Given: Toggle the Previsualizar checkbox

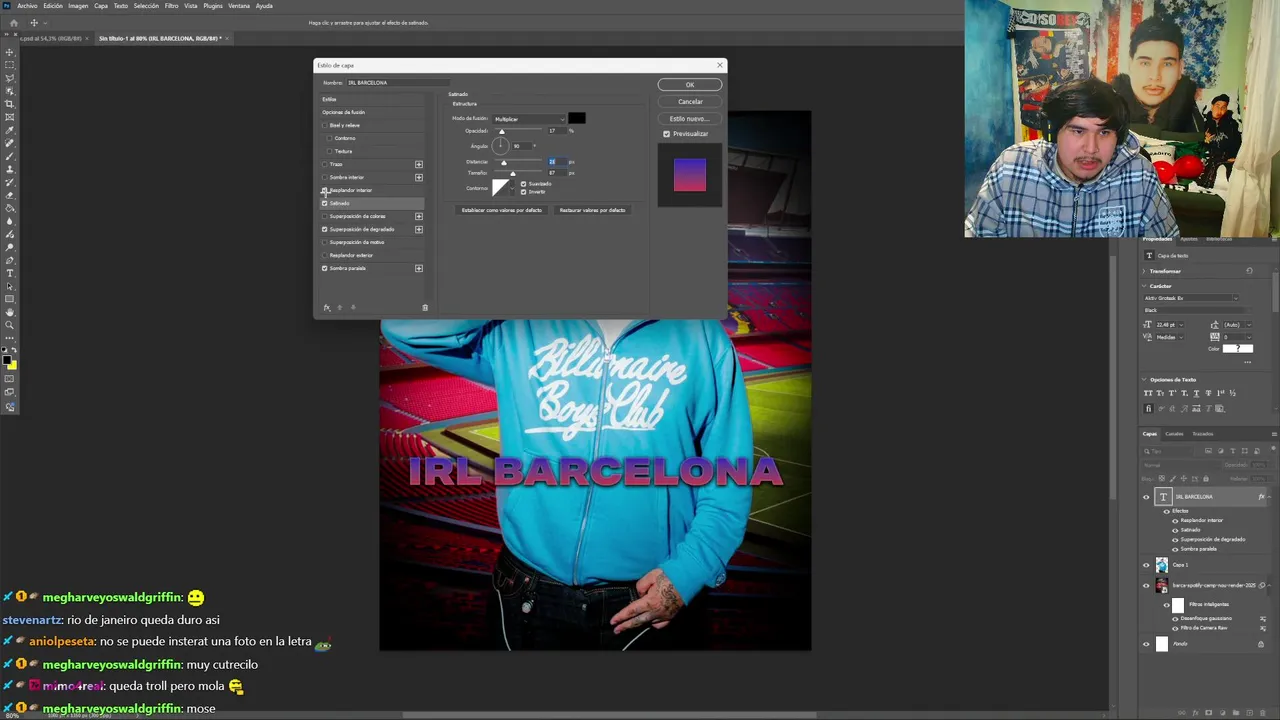Looking at the screenshot, I should (666, 134).
